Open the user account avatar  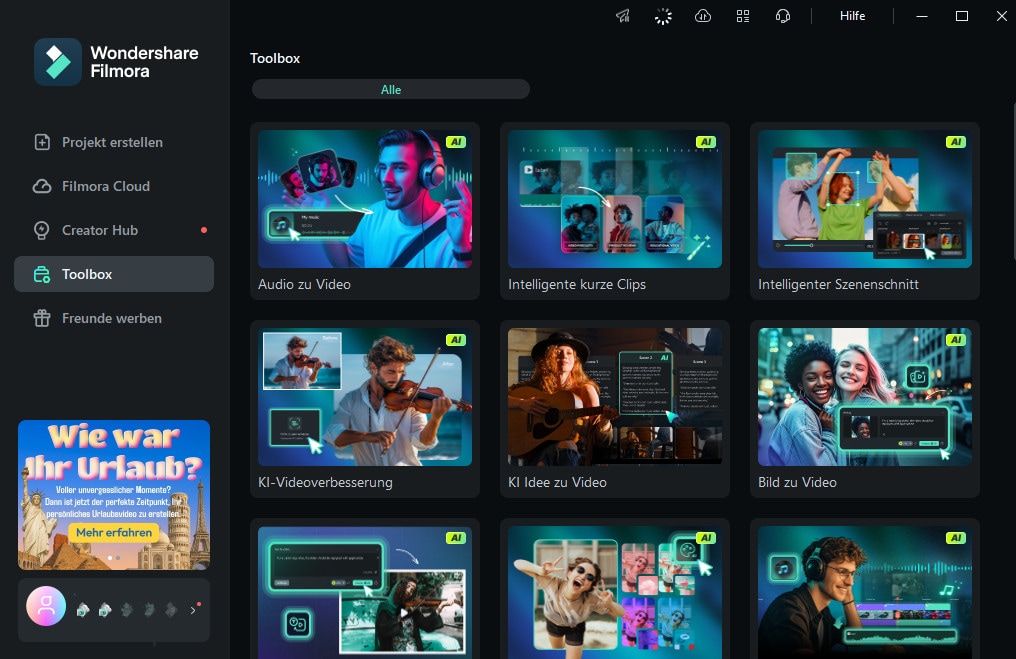[46, 607]
